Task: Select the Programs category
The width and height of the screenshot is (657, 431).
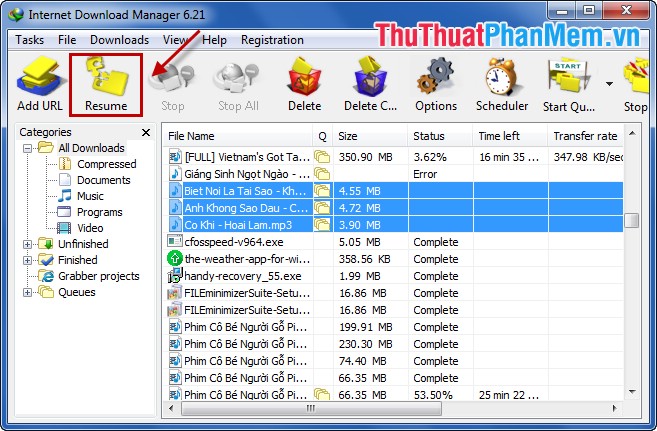Action: point(100,212)
